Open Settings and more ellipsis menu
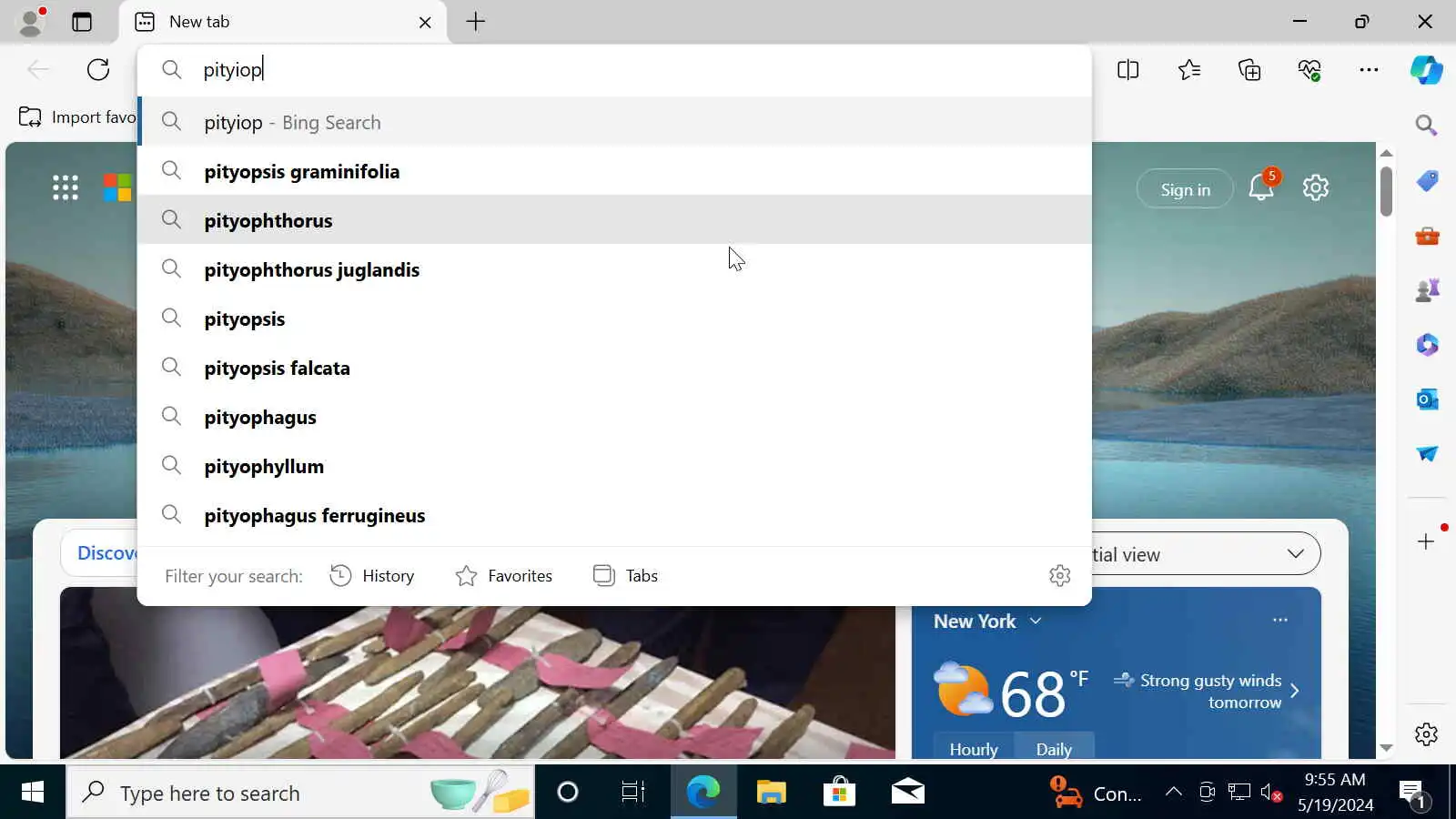 [1369, 69]
